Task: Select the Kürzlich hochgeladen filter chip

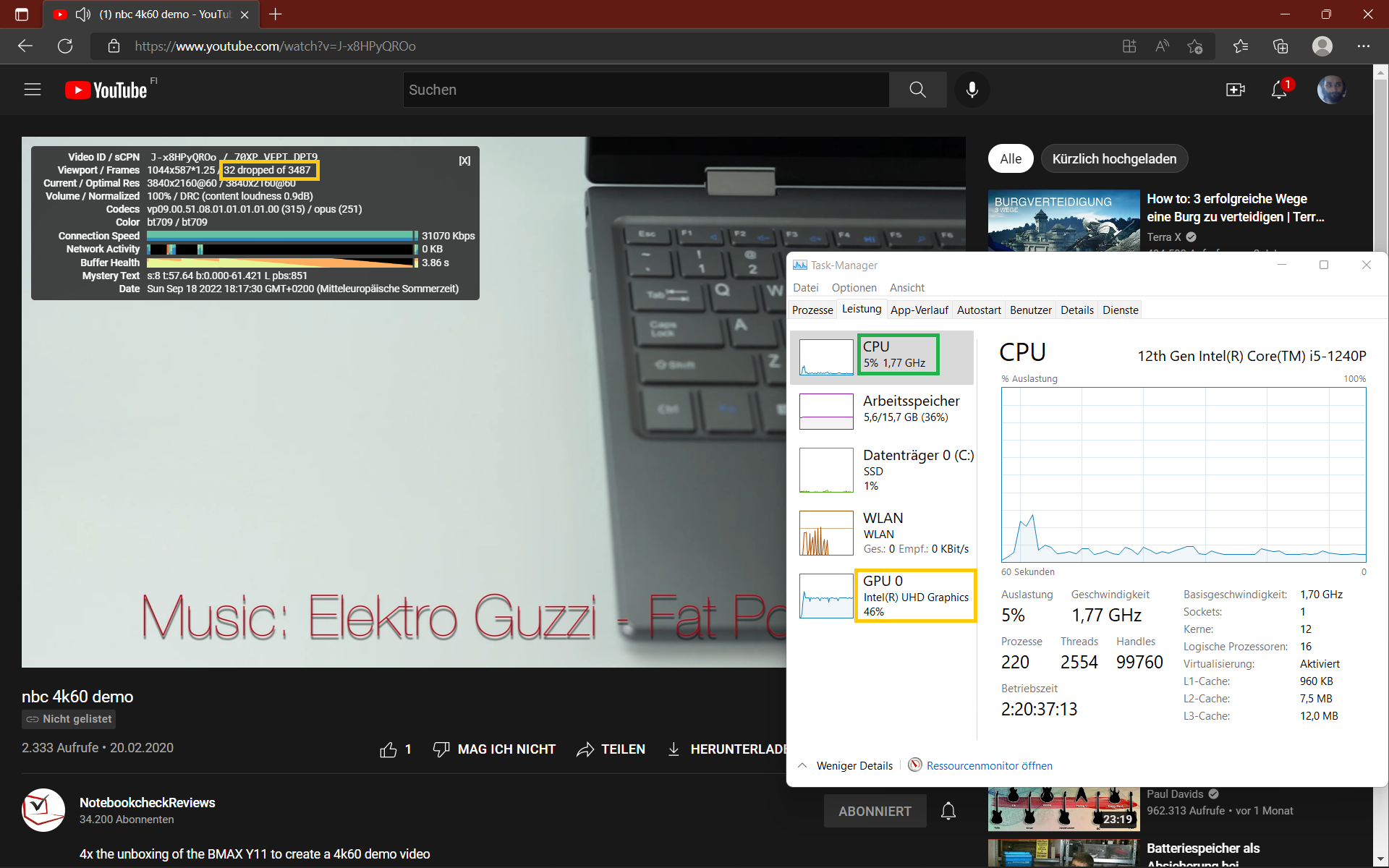Action: click(1114, 159)
